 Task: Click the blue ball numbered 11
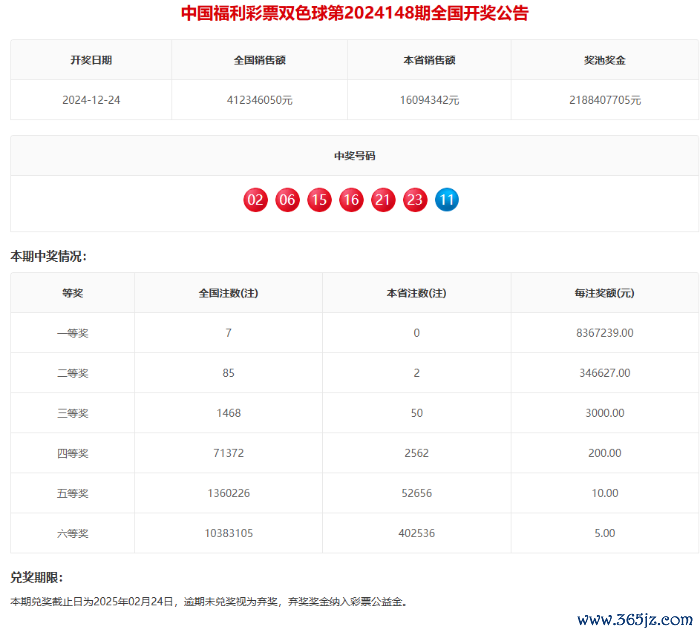point(447,200)
